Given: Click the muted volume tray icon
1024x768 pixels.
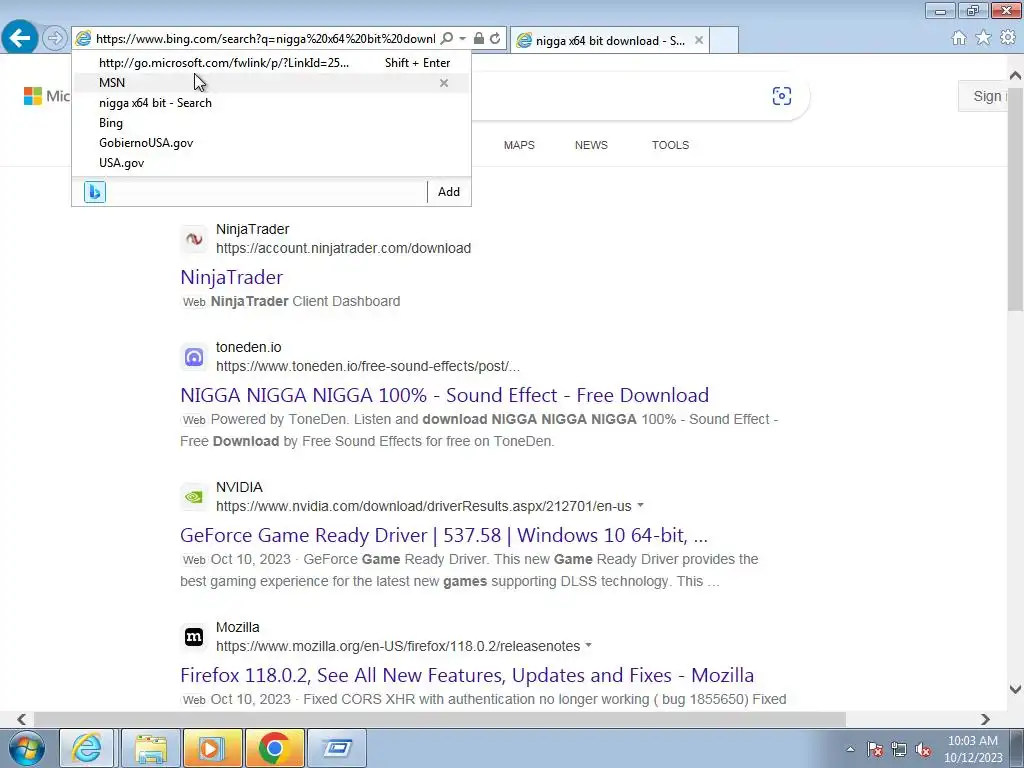Looking at the screenshot, I should click(x=923, y=749).
